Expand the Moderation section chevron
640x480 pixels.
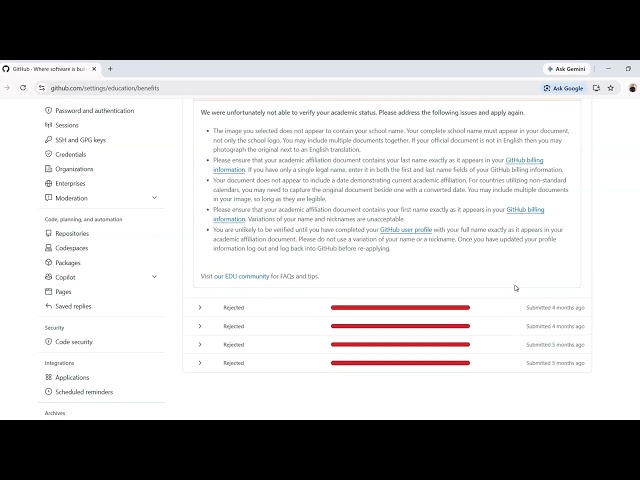(154, 198)
